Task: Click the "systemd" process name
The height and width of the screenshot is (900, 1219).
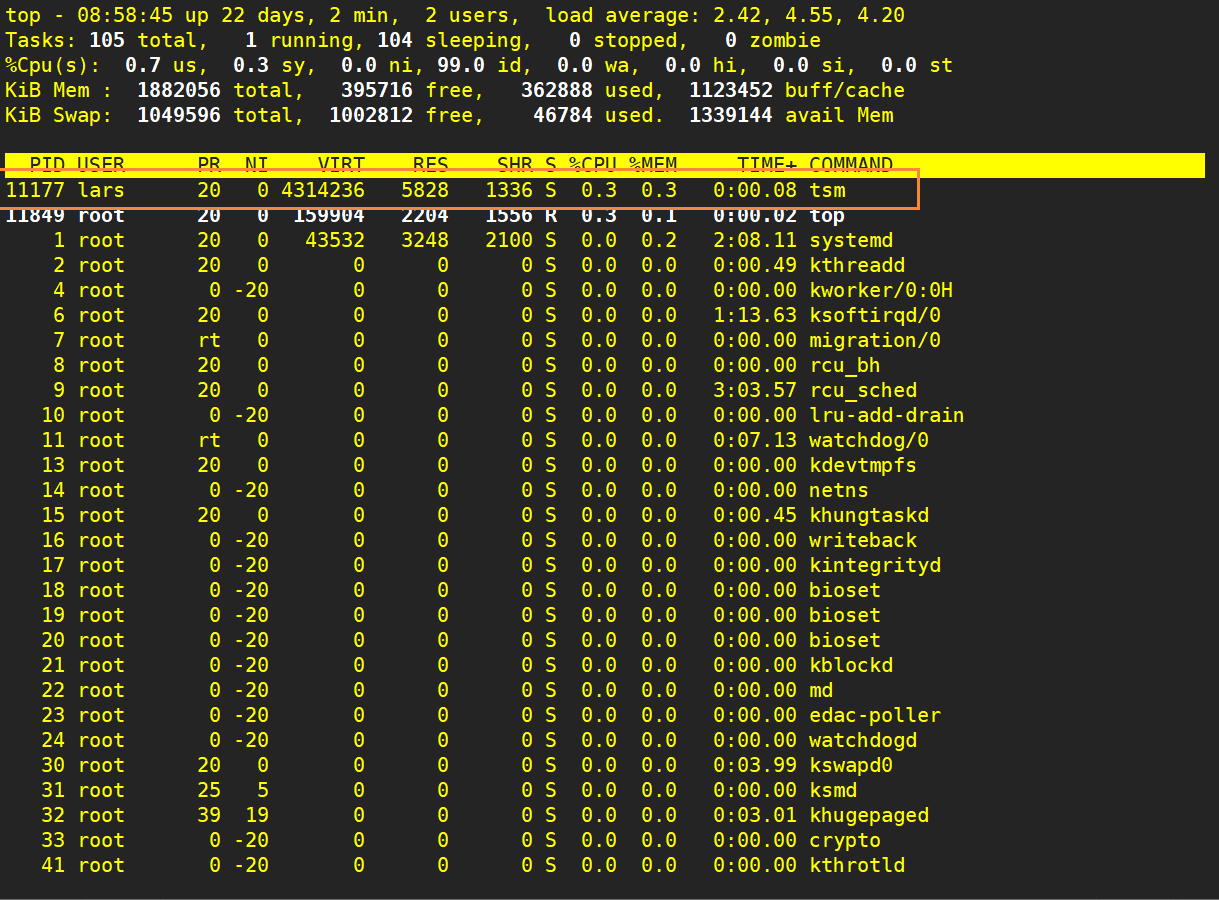Action: click(x=851, y=240)
